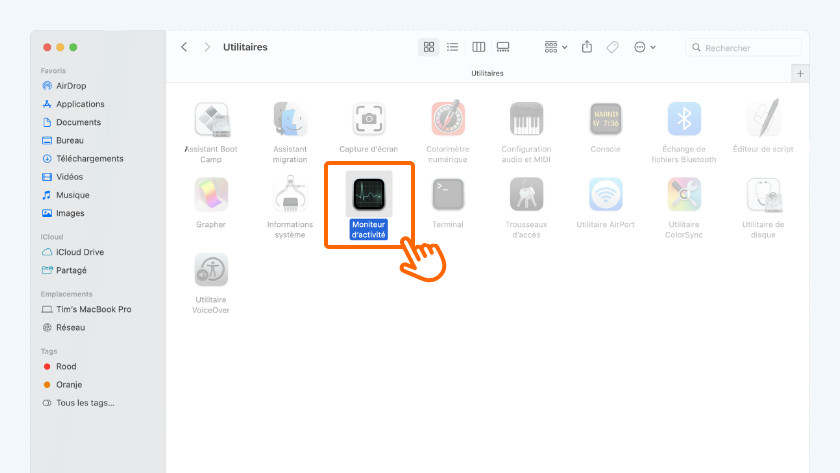Launch the Terminal app
840x473 pixels.
tap(448, 194)
